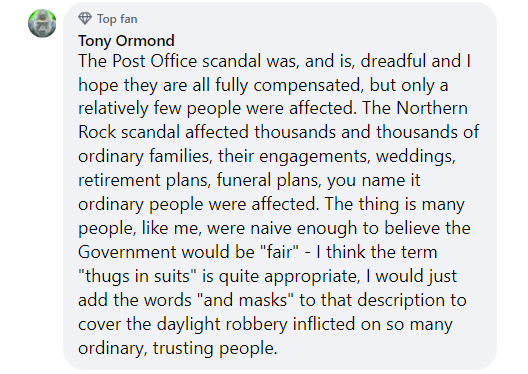Viewport: 528px width, 374px height.
Task: Click the phrase 'funeral plans' in comment
Action: [x=269, y=180]
